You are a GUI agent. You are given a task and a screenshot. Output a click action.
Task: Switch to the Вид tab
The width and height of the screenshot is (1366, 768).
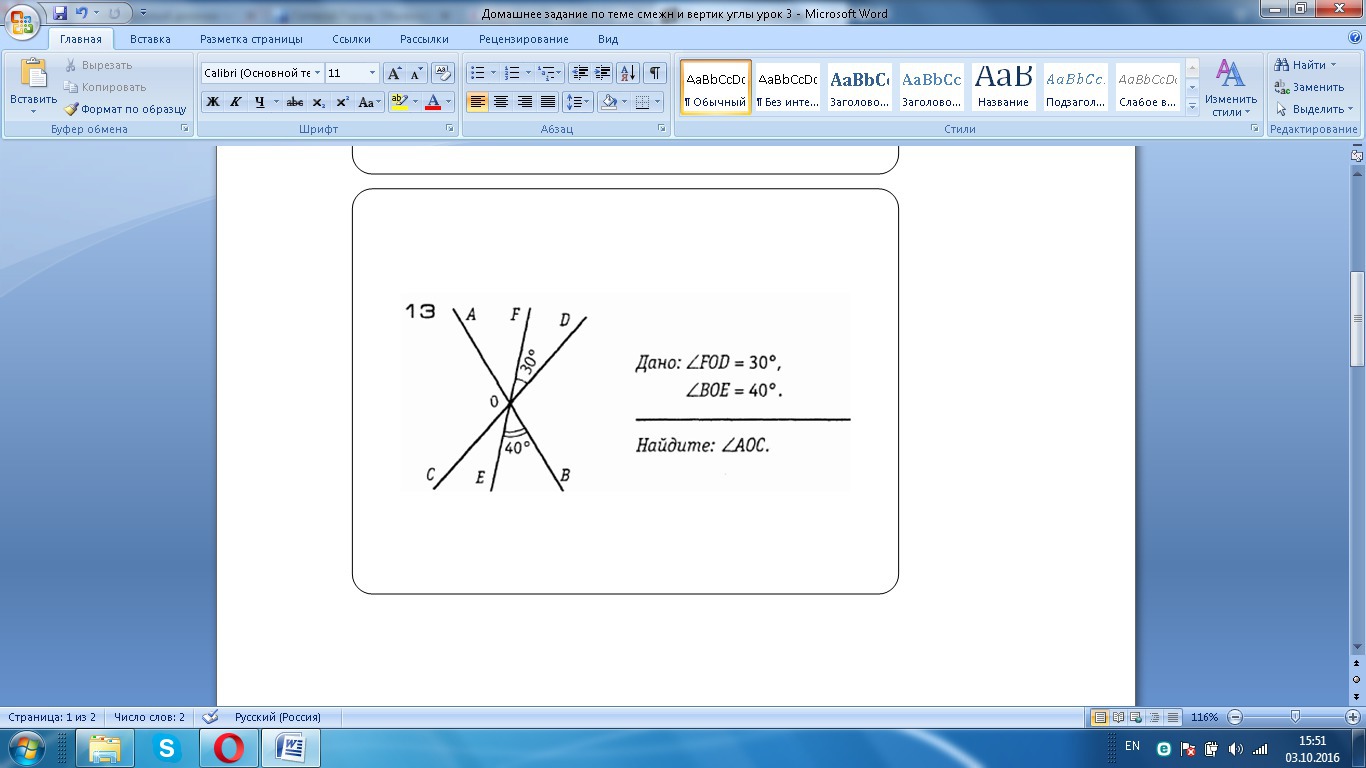click(x=608, y=39)
